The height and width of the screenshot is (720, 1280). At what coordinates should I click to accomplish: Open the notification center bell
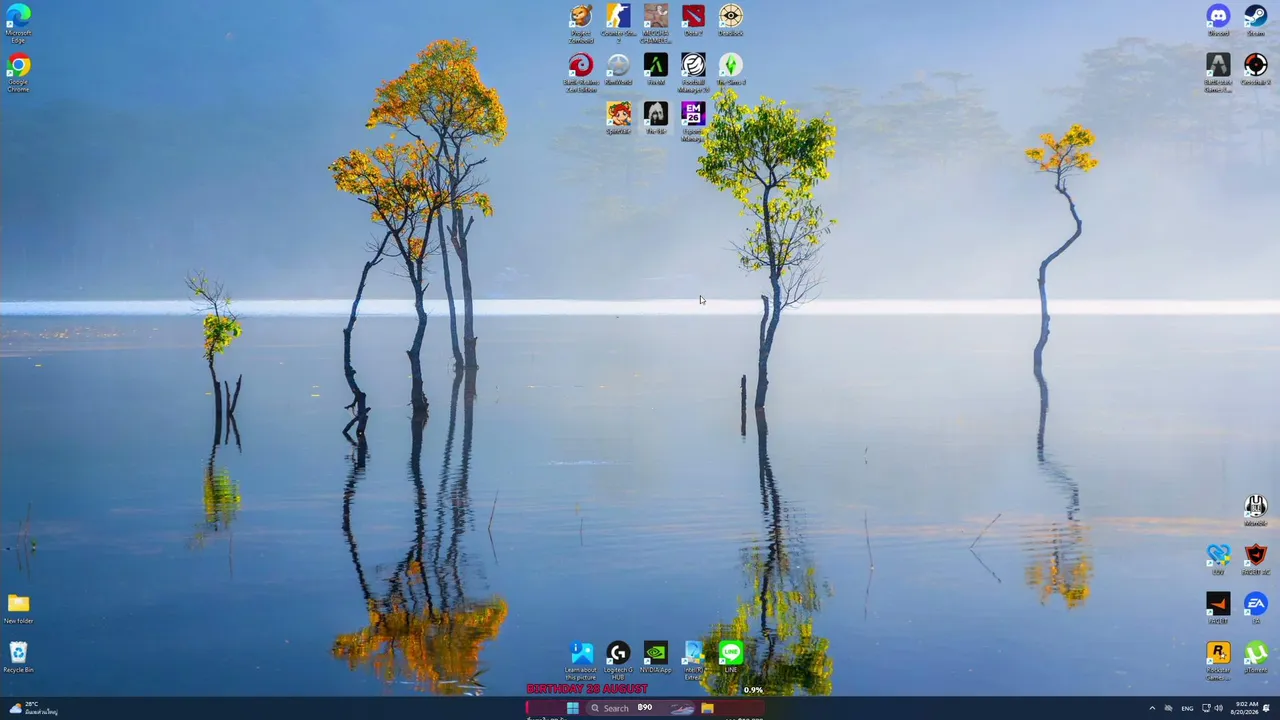(x=1267, y=708)
